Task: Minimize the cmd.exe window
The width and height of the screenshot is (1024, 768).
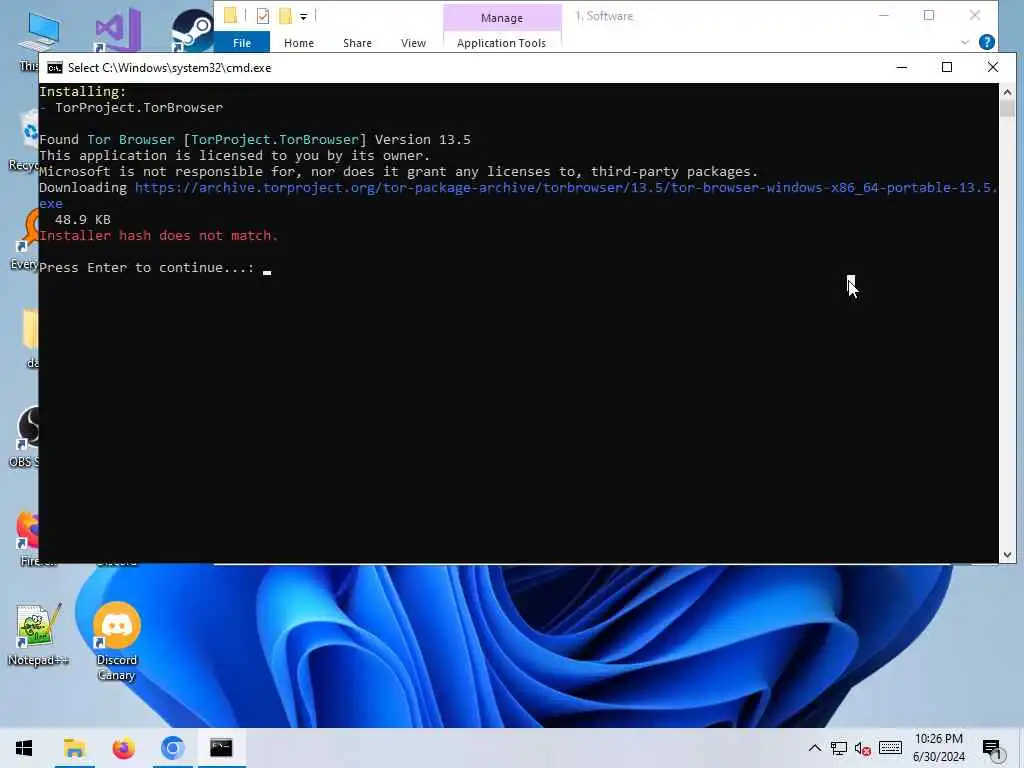Action: point(902,67)
